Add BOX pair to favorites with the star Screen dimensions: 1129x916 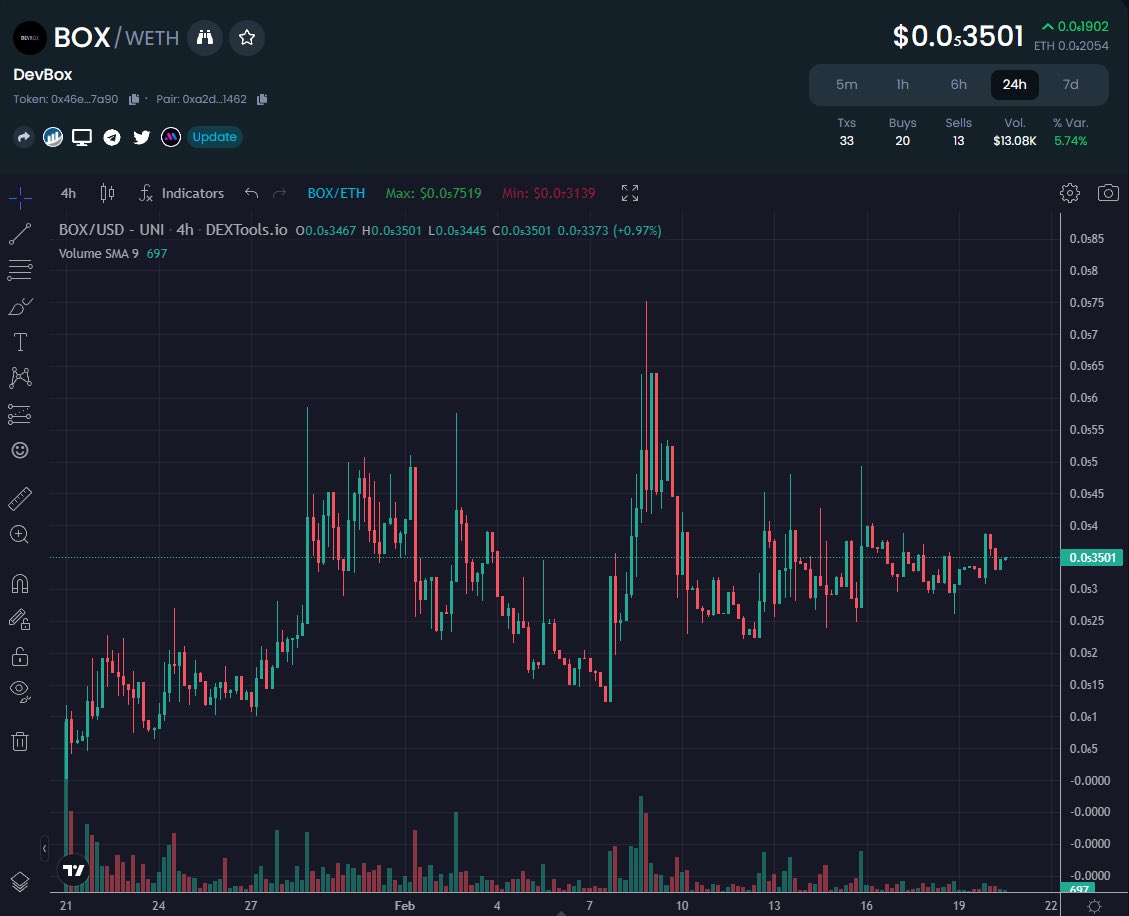click(x=246, y=37)
